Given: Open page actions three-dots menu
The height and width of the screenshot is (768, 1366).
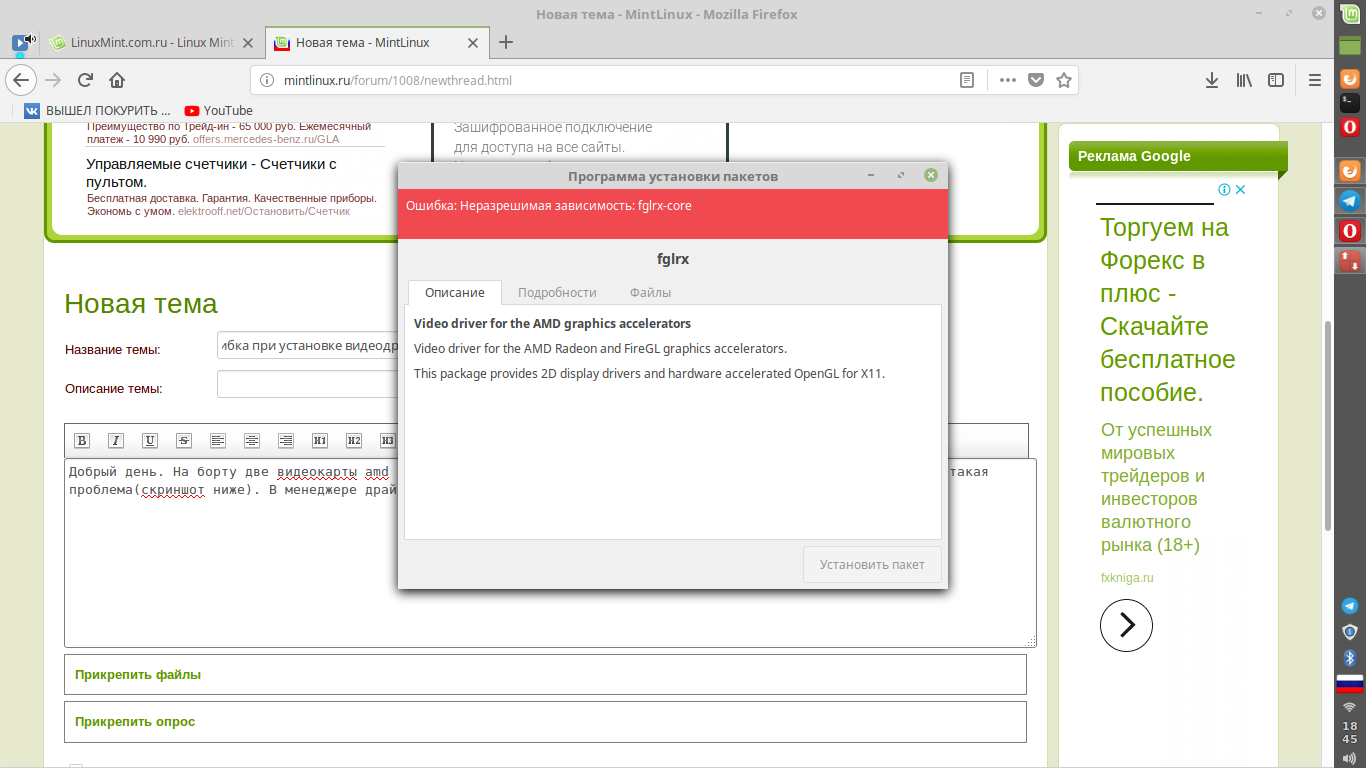Looking at the screenshot, I should tap(1008, 80).
